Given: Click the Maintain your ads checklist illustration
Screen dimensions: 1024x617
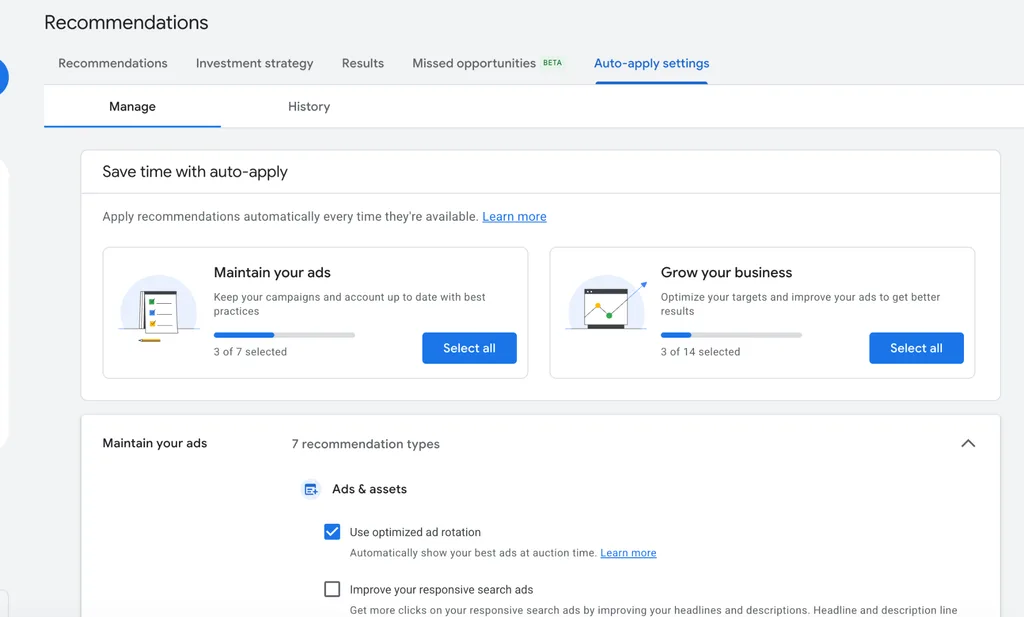Looking at the screenshot, I should (x=159, y=309).
